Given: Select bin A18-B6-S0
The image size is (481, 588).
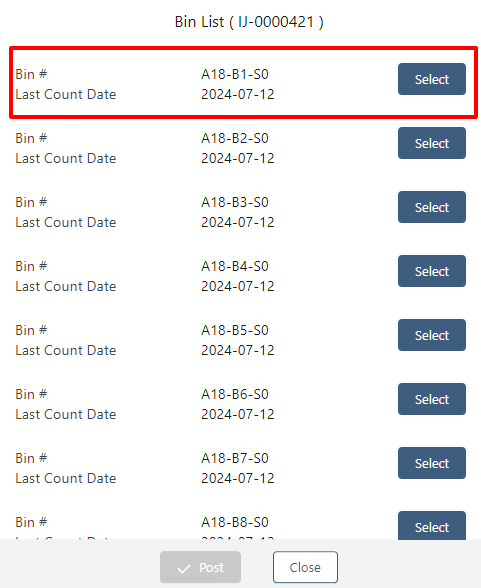Looking at the screenshot, I should coord(432,399).
